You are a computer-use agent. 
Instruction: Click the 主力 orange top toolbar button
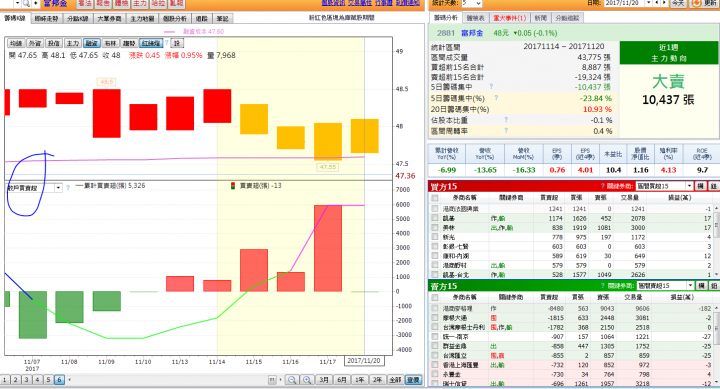tap(140, 3)
